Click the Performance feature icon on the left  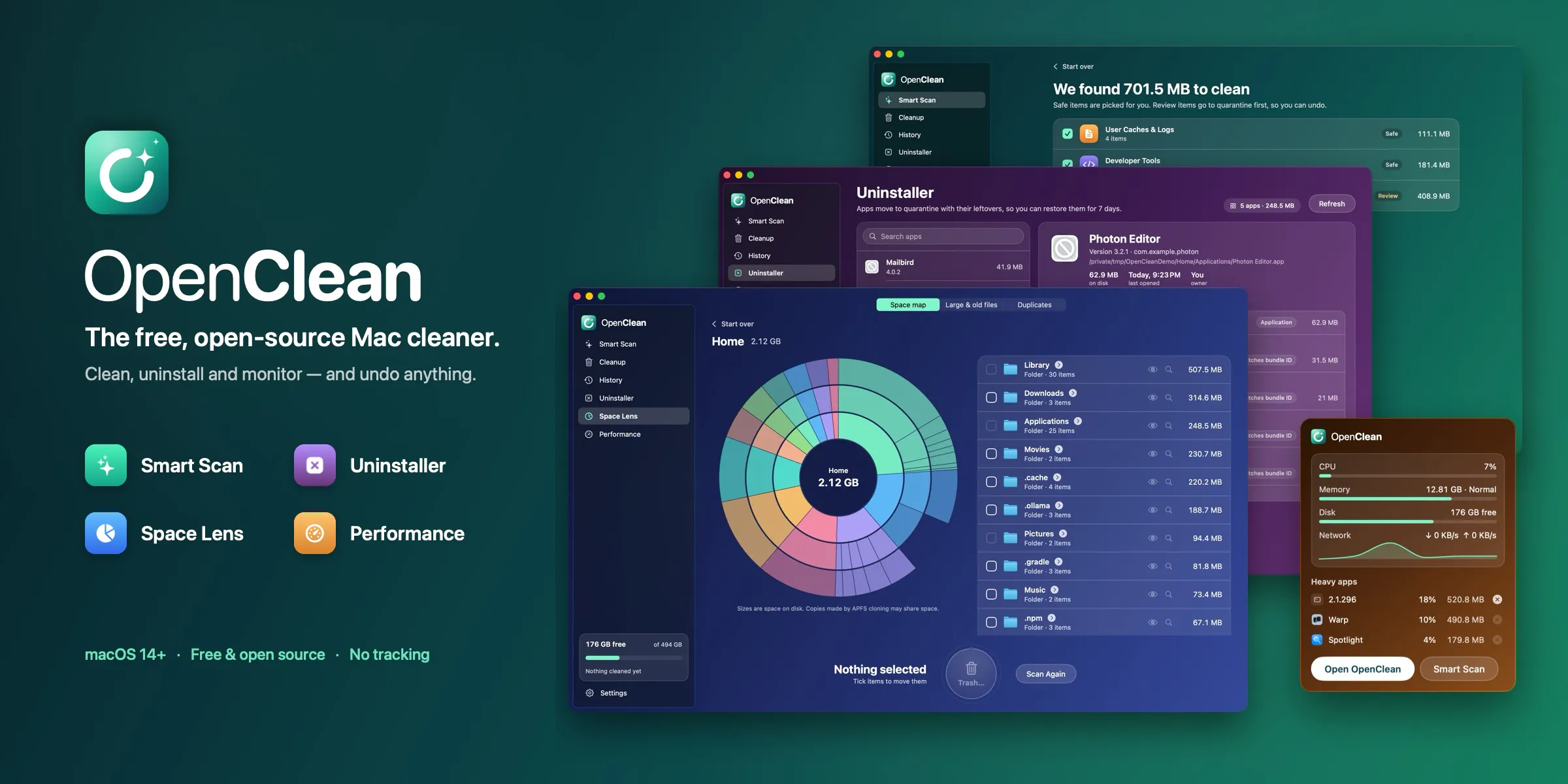[315, 533]
